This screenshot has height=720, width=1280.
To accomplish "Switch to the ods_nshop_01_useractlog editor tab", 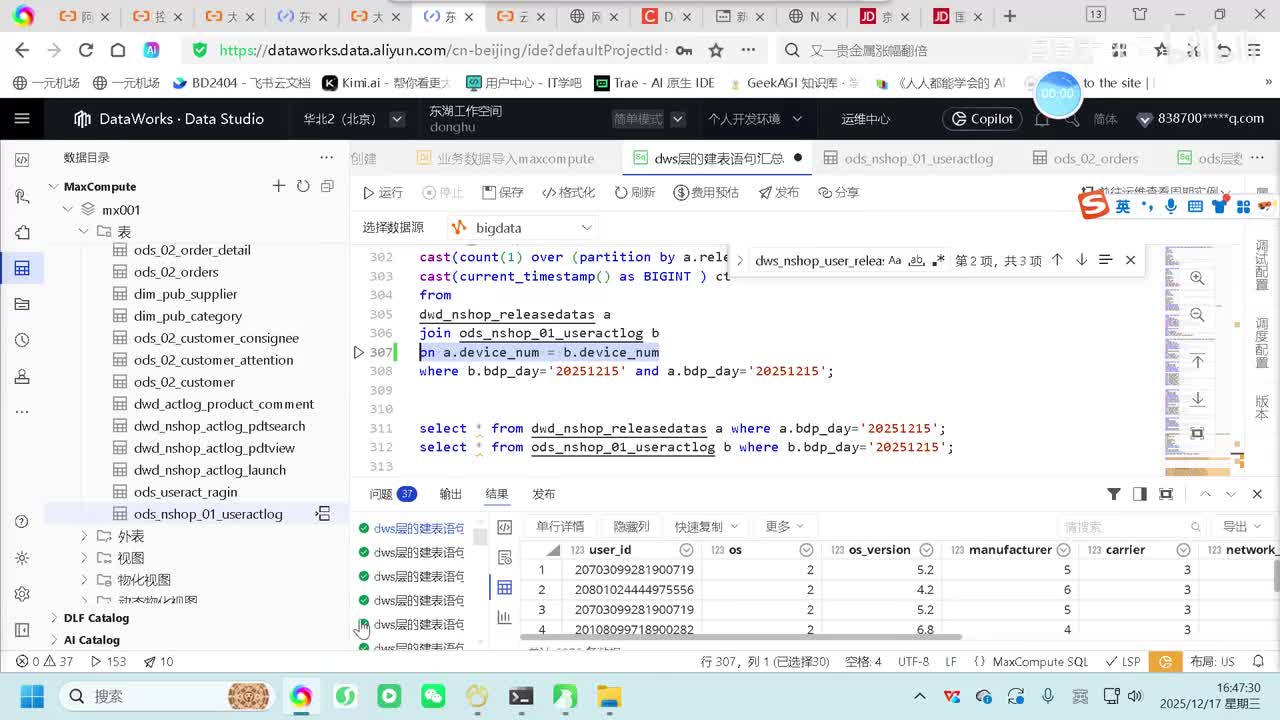I will [x=908, y=158].
